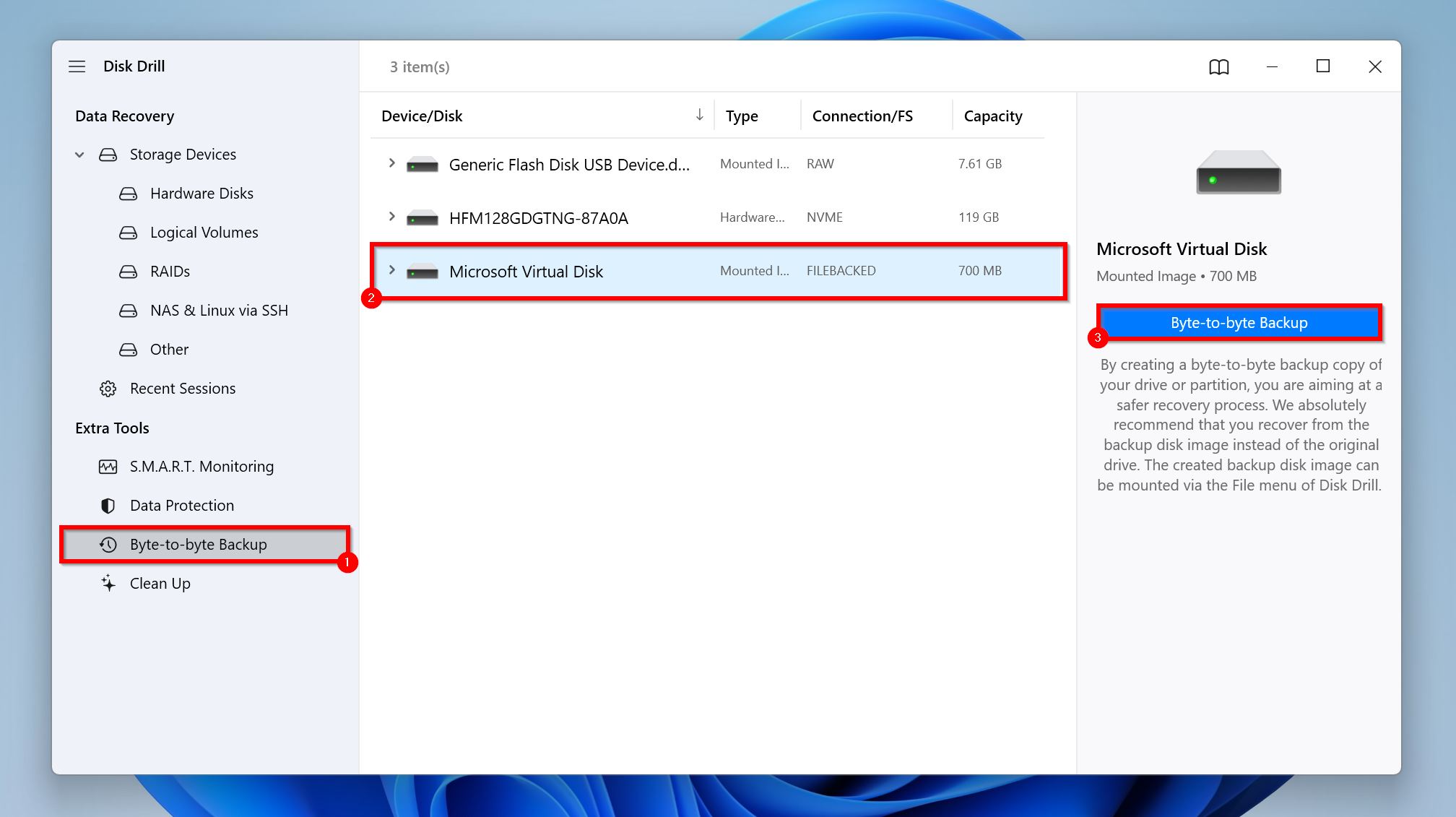Viewport: 1456px width, 817px height.
Task: Click the Byte-to-byte Backup button
Action: point(1239,321)
